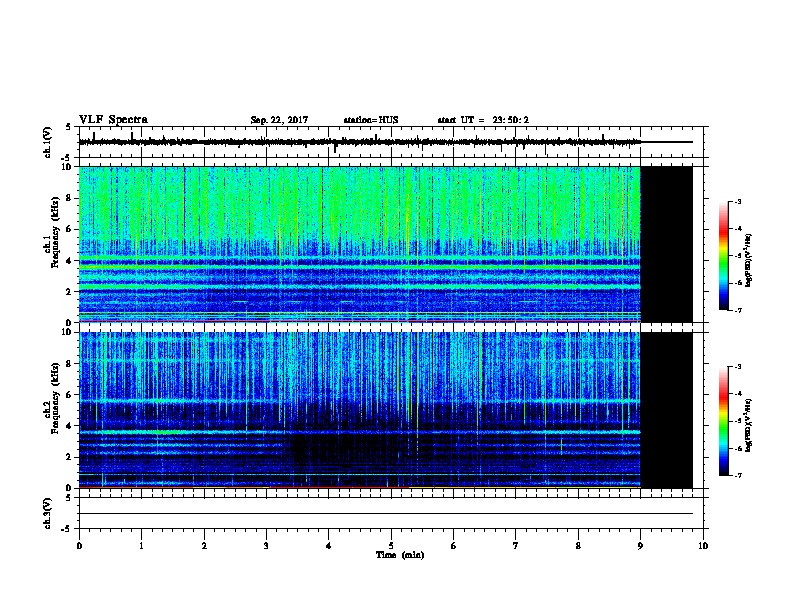Click the ch.3 flat voltage trace

[386, 514]
